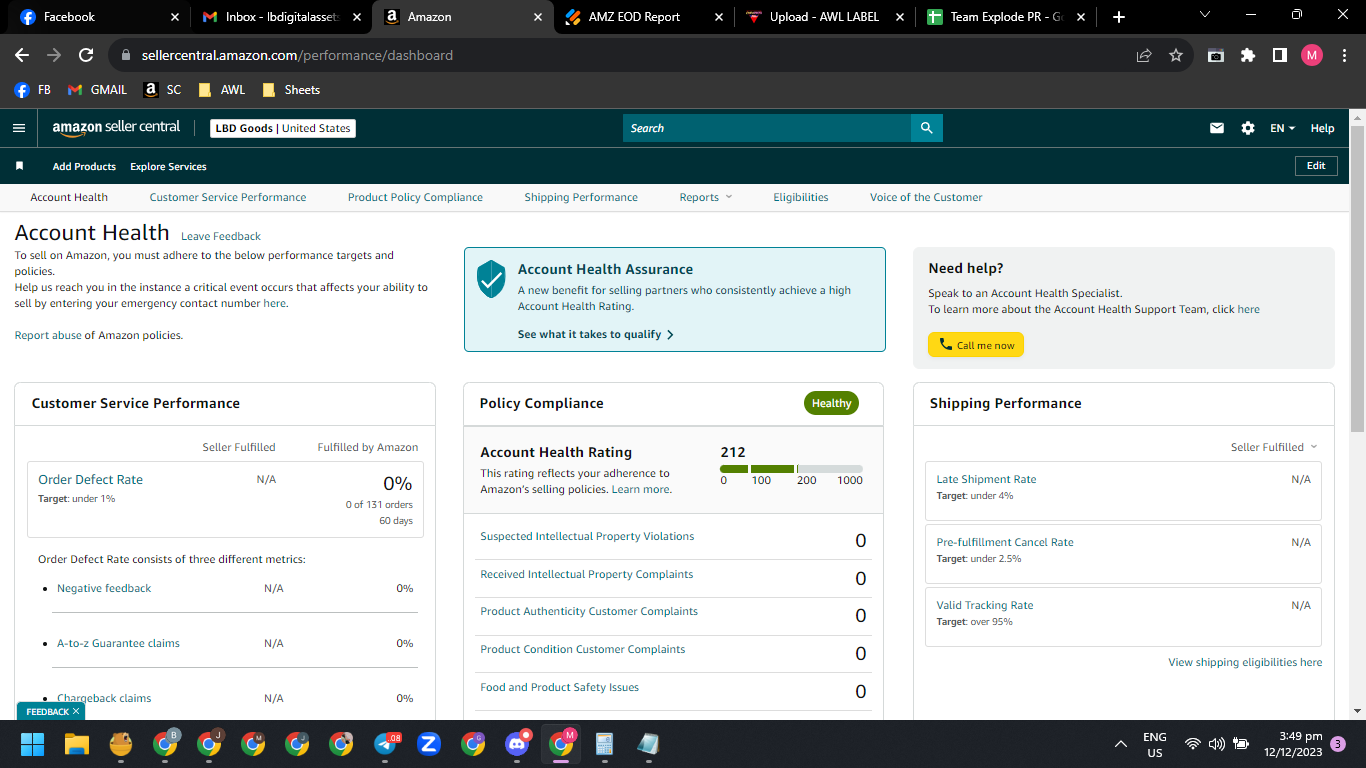Screen dimensions: 1366x768
Task: Open the Sheets bookmarks folder
Action: pyautogui.click(x=291, y=90)
